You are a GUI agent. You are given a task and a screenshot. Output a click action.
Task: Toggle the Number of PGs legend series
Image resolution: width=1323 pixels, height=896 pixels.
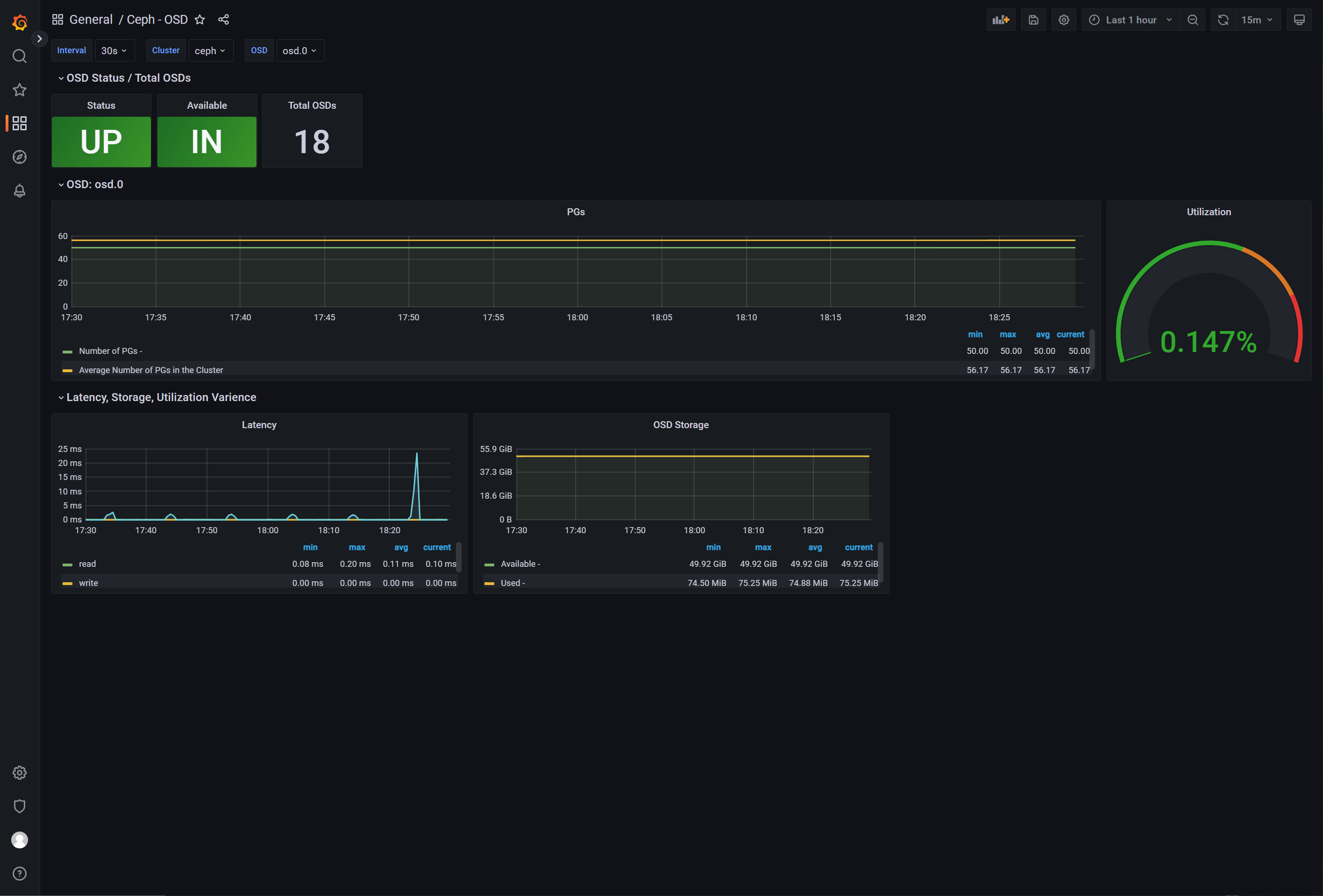[110, 351]
